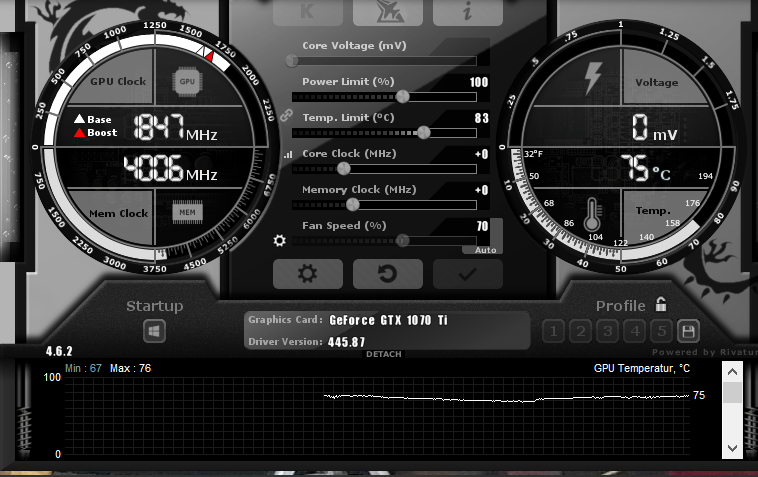The height and width of the screenshot is (477, 758).
Task: Click the Fan Speed slider handle
Action: coord(402,240)
